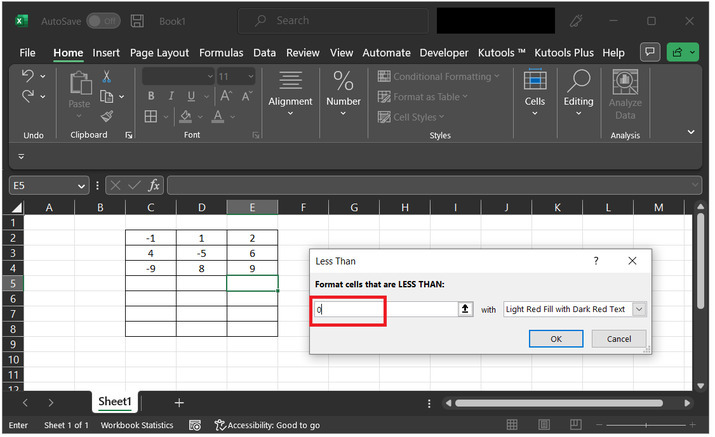Image resolution: width=715 pixels, height=437 pixels.
Task: Click the Name Box showing E5
Action: coord(49,186)
